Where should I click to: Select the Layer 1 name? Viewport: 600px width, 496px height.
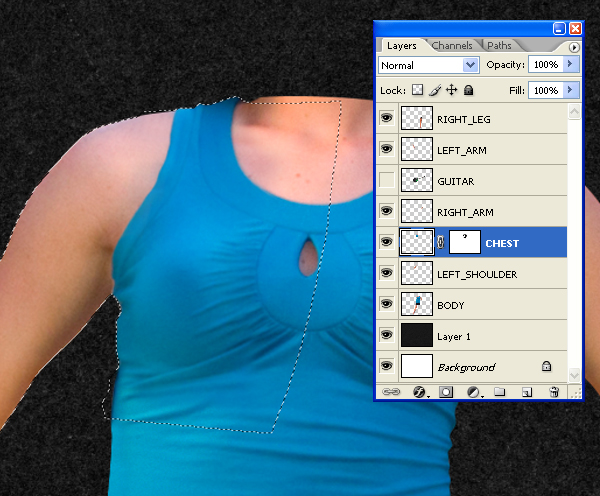point(453,337)
